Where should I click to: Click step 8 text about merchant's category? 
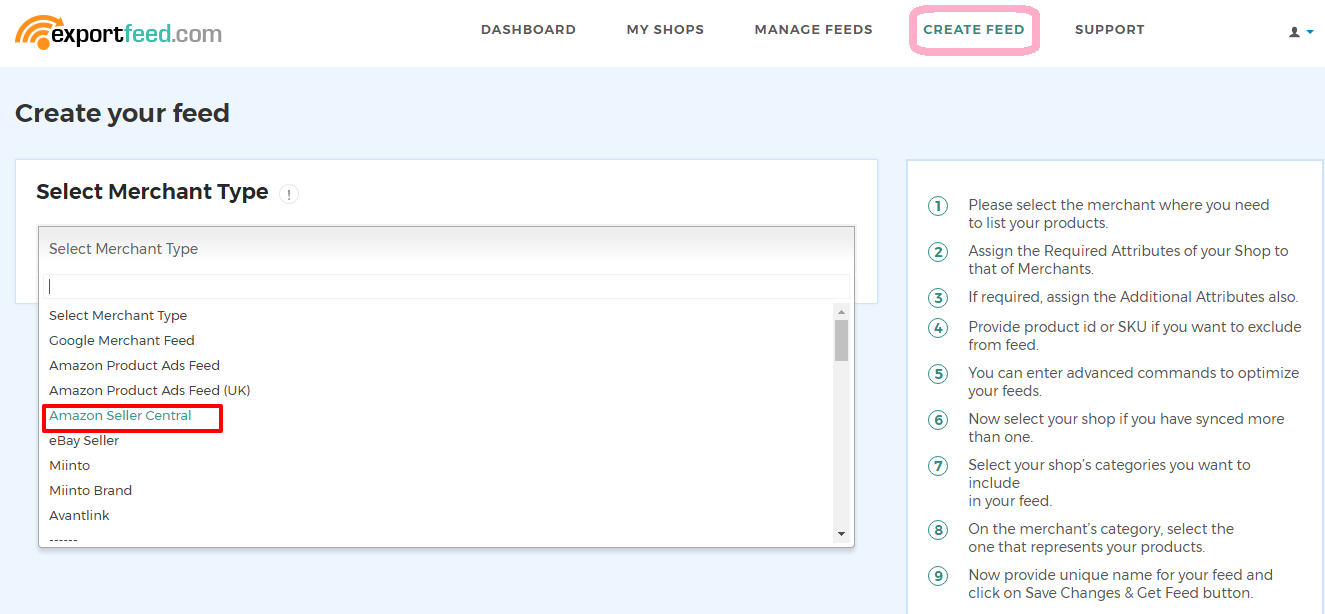click(x=1101, y=538)
